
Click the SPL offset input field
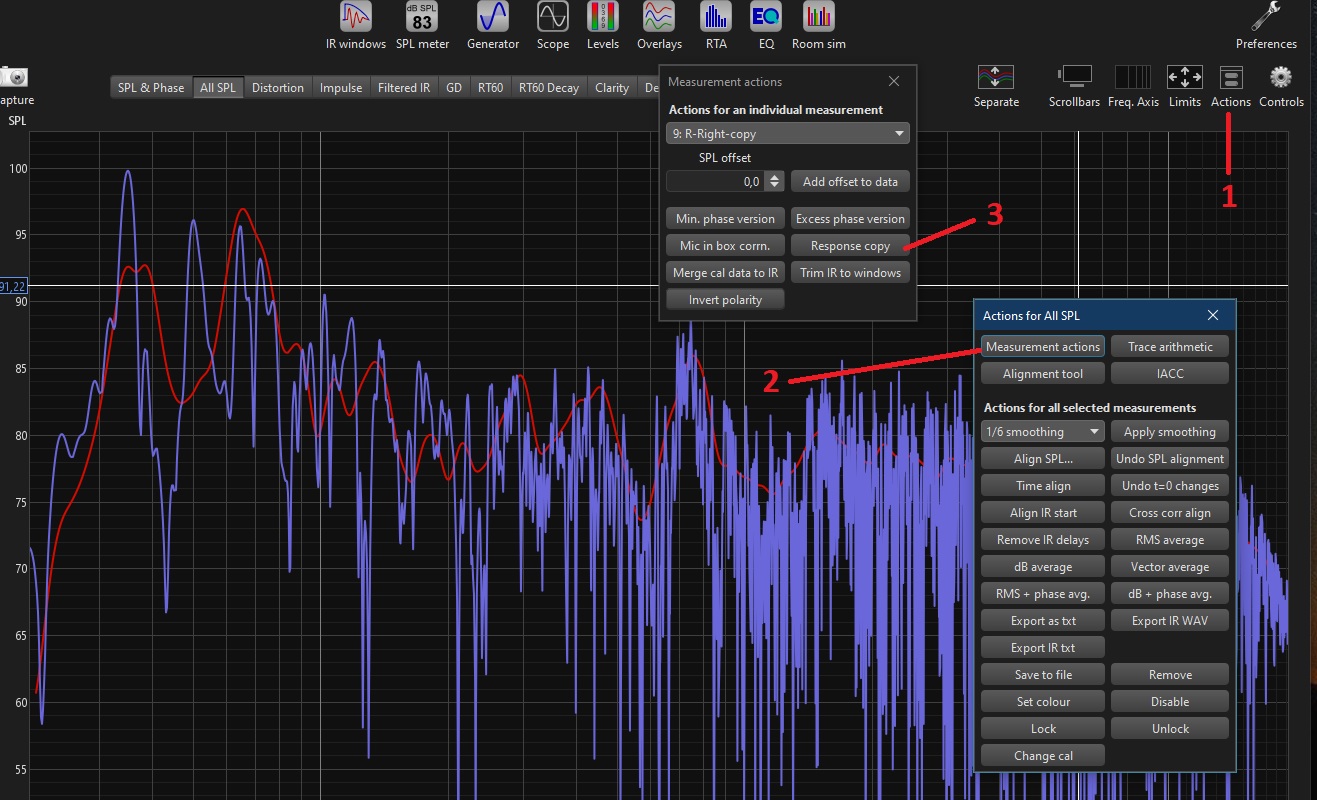(714, 182)
